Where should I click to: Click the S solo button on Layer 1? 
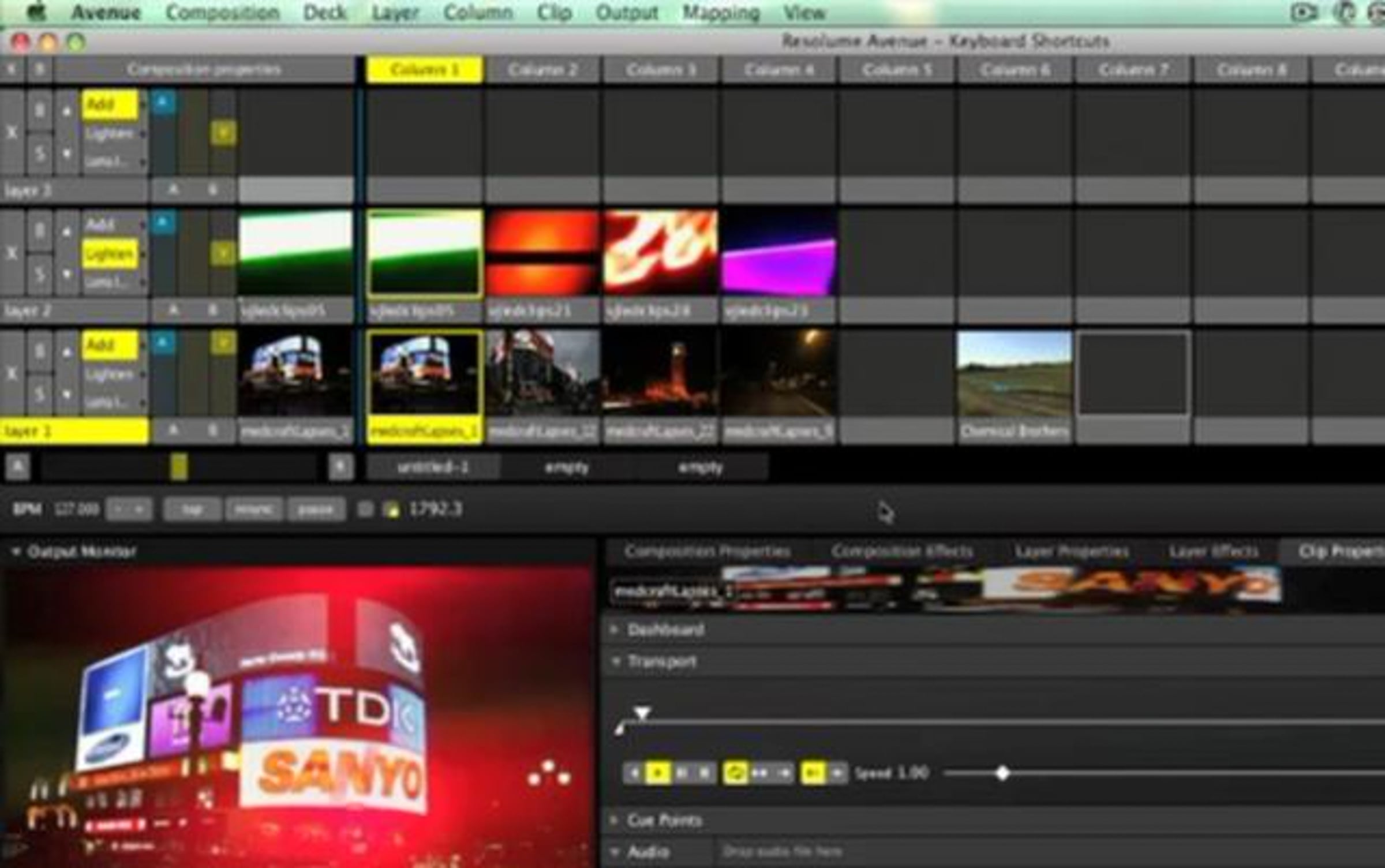[39, 395]
